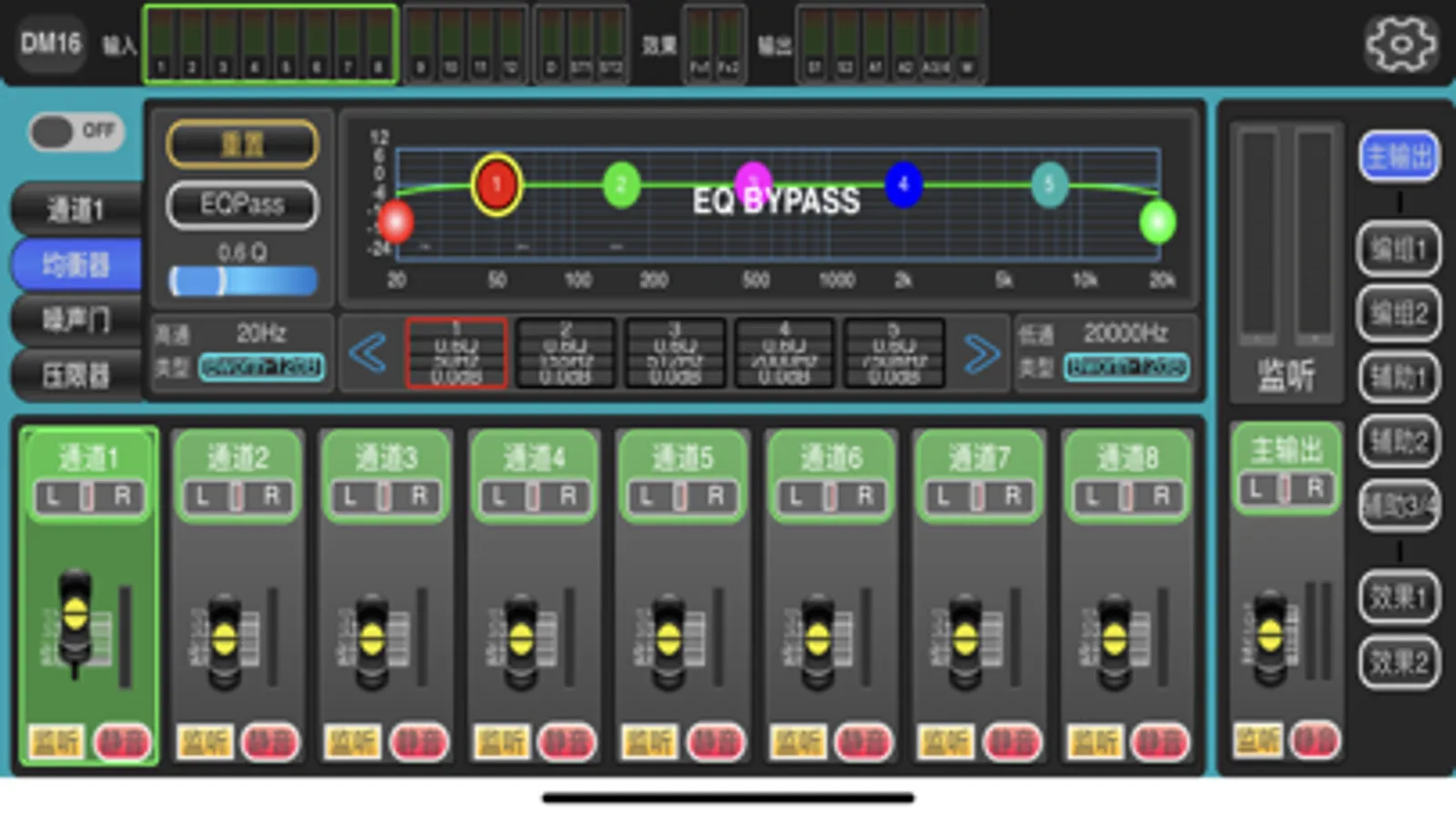
Task: Select the 编组2 bus
Action: point(1400,313)
